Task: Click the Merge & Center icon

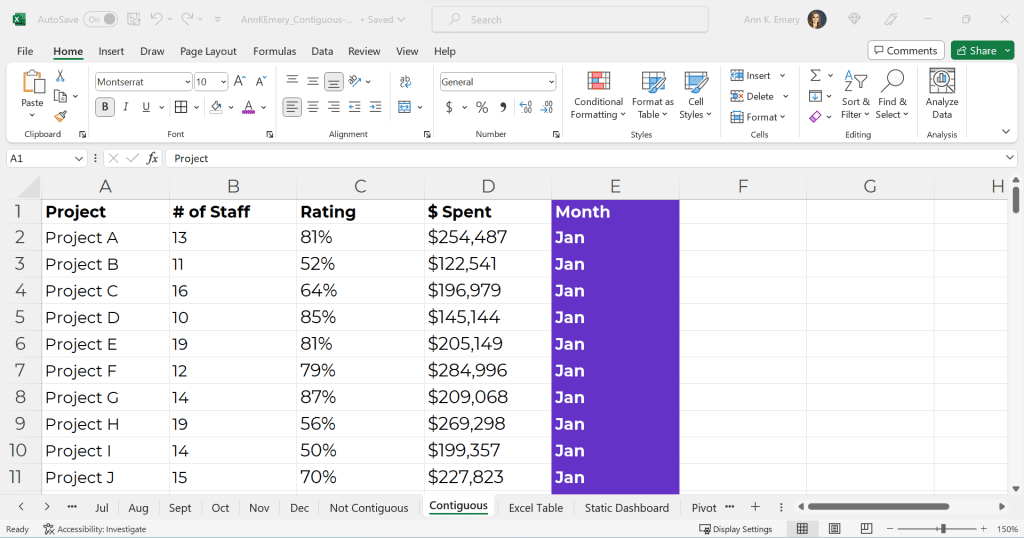Action: click(x=404, y=107)
